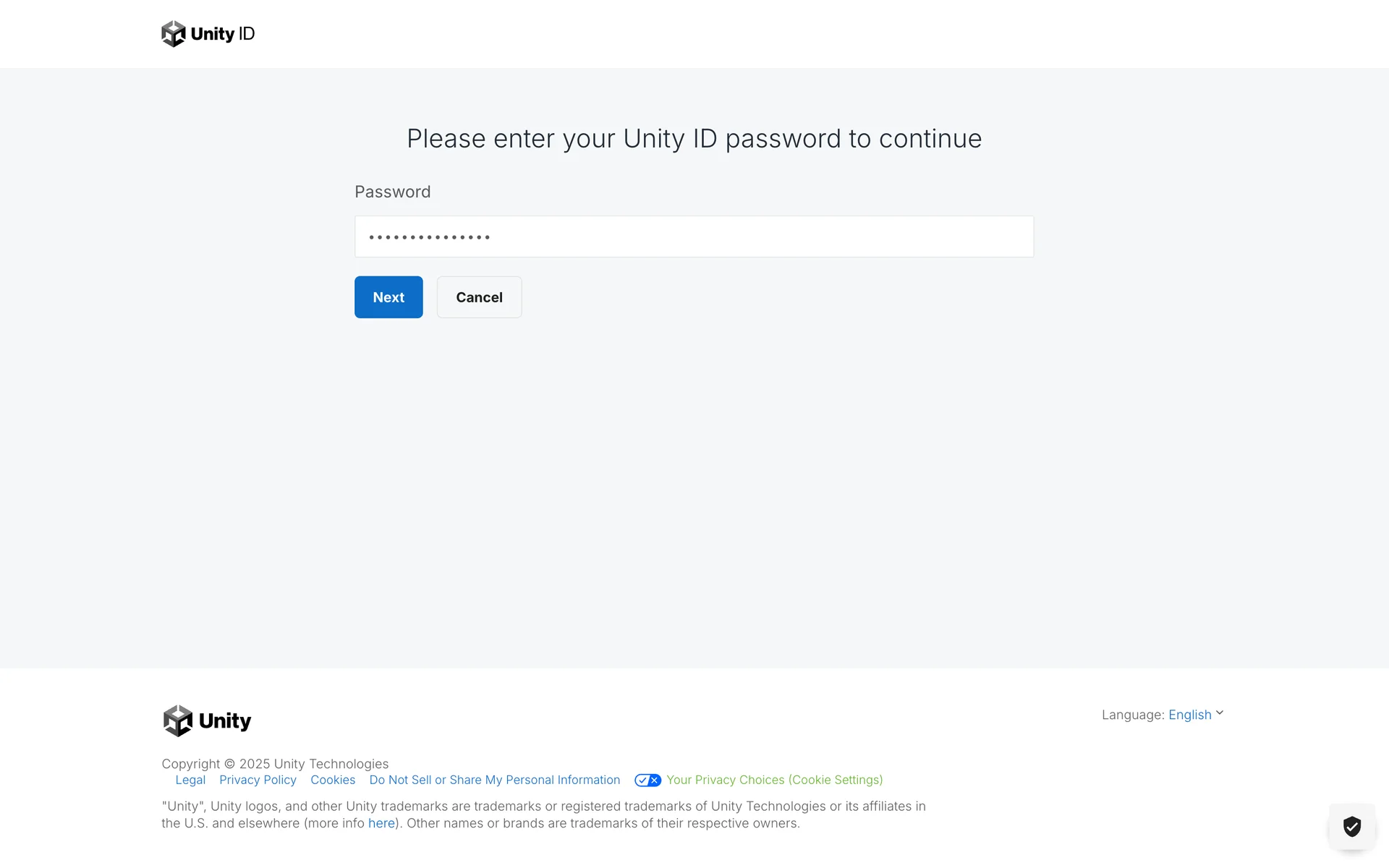
Task: Open the Privacy Policy link
Action: (x=258, y=780)
